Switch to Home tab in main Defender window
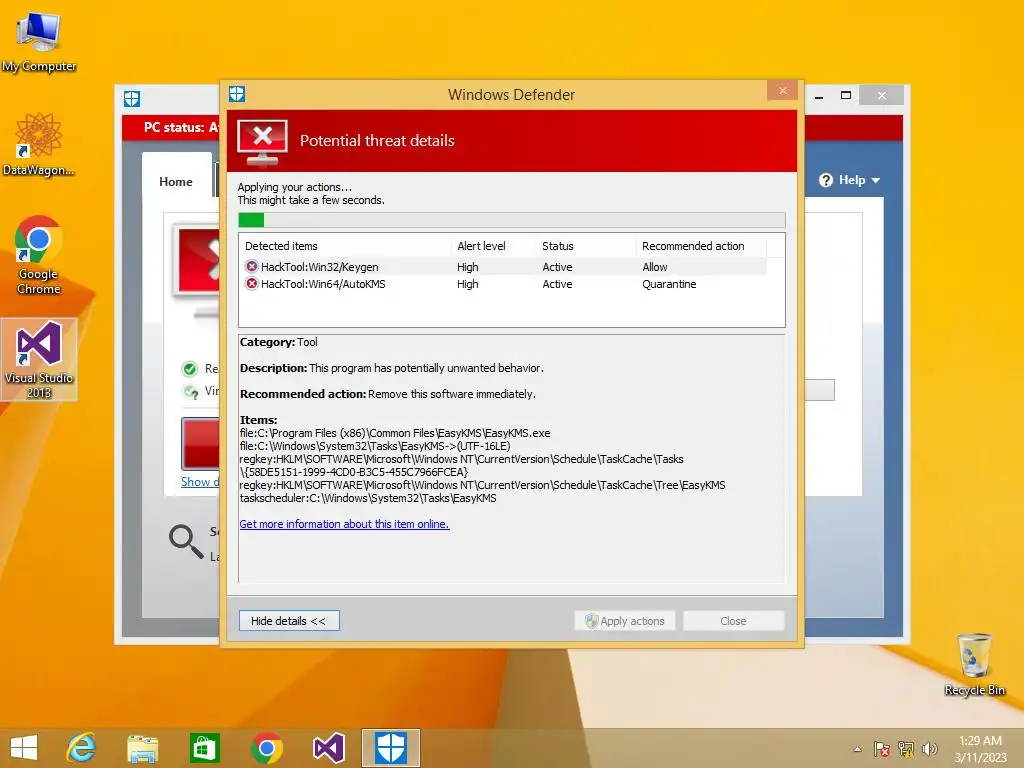The width and height of the screenshot is (1024, 768). coord(176,182)
